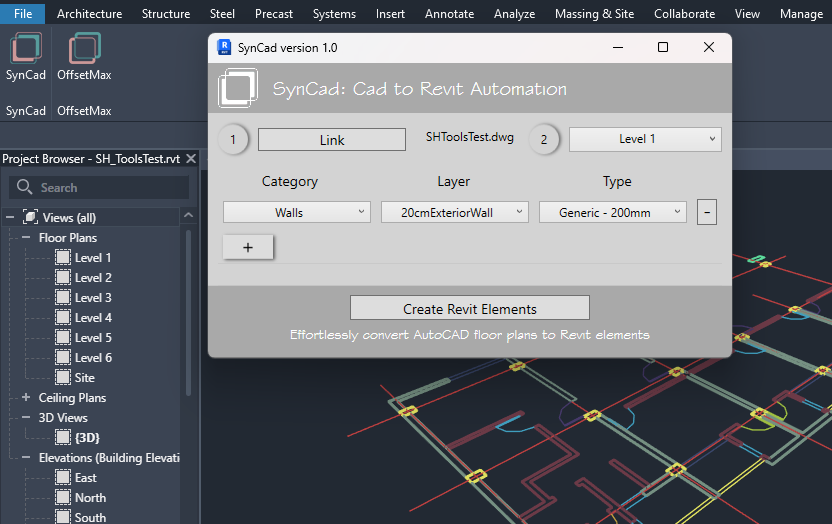Click the Link button in SynCad

pos(332,139)
